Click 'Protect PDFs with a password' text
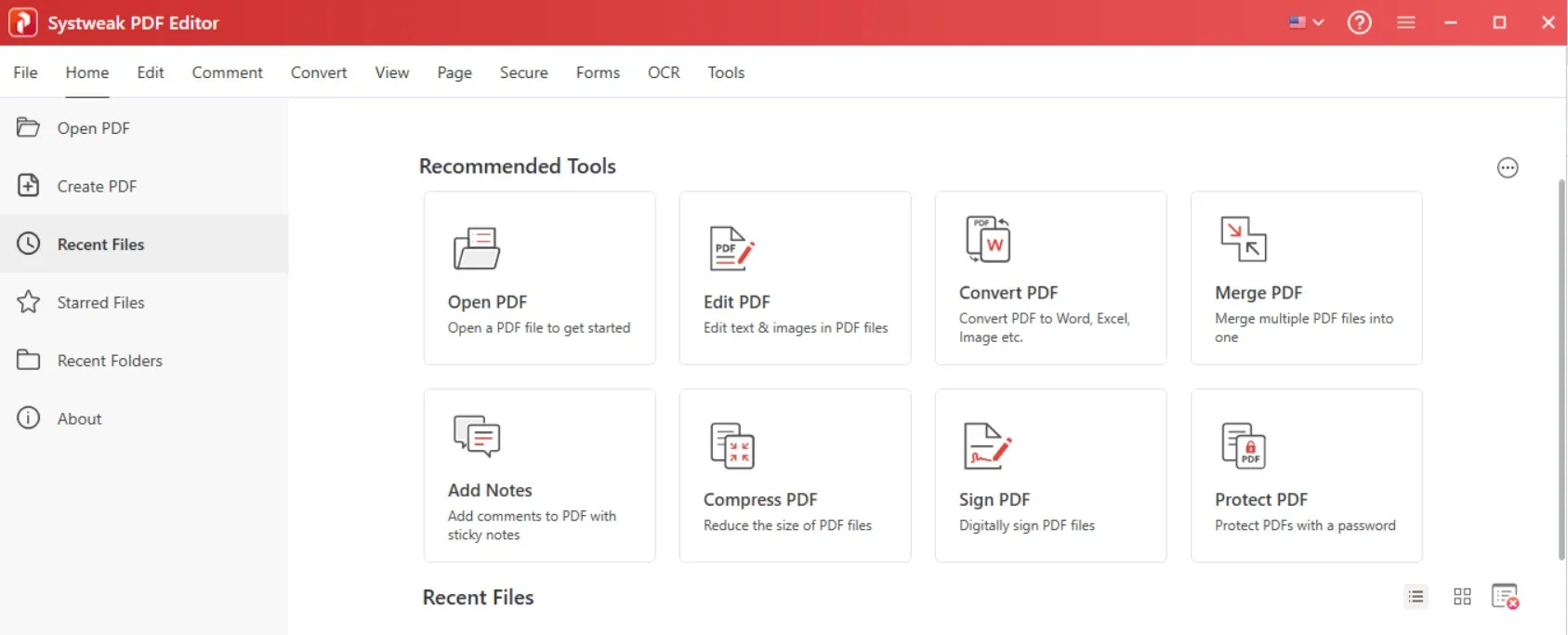 point(1305,525)
